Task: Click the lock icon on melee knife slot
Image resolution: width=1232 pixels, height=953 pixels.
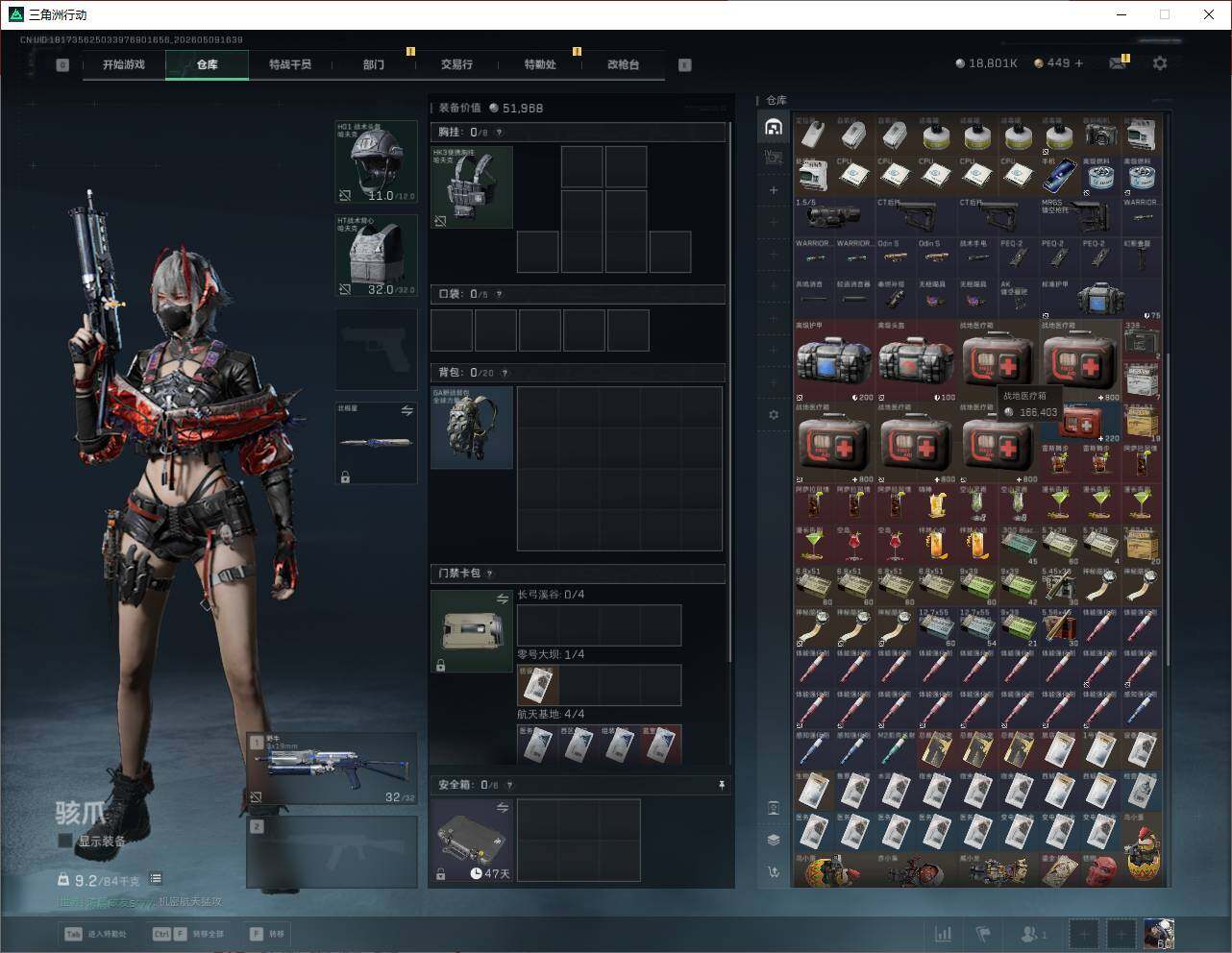Action: click(345, 476)
